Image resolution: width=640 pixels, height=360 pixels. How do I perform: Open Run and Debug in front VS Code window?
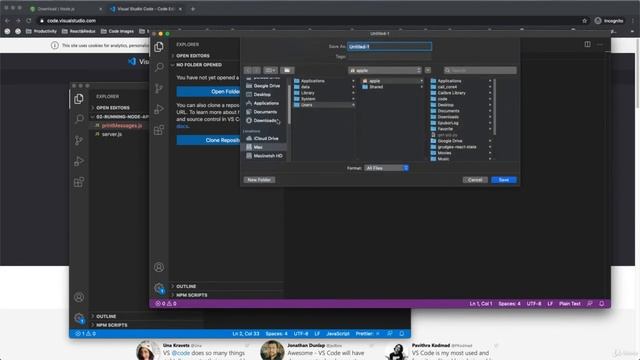pos(159,109)
